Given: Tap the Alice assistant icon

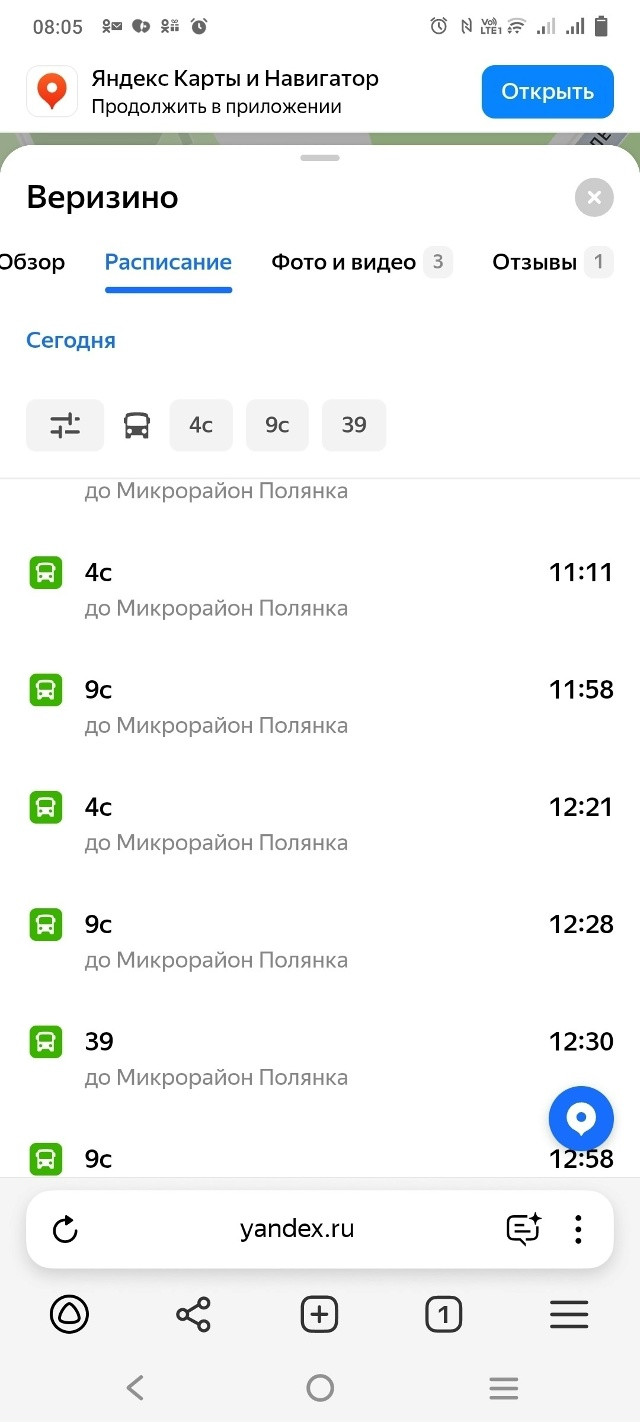Looking at the screenshot, I should 70,1314.
